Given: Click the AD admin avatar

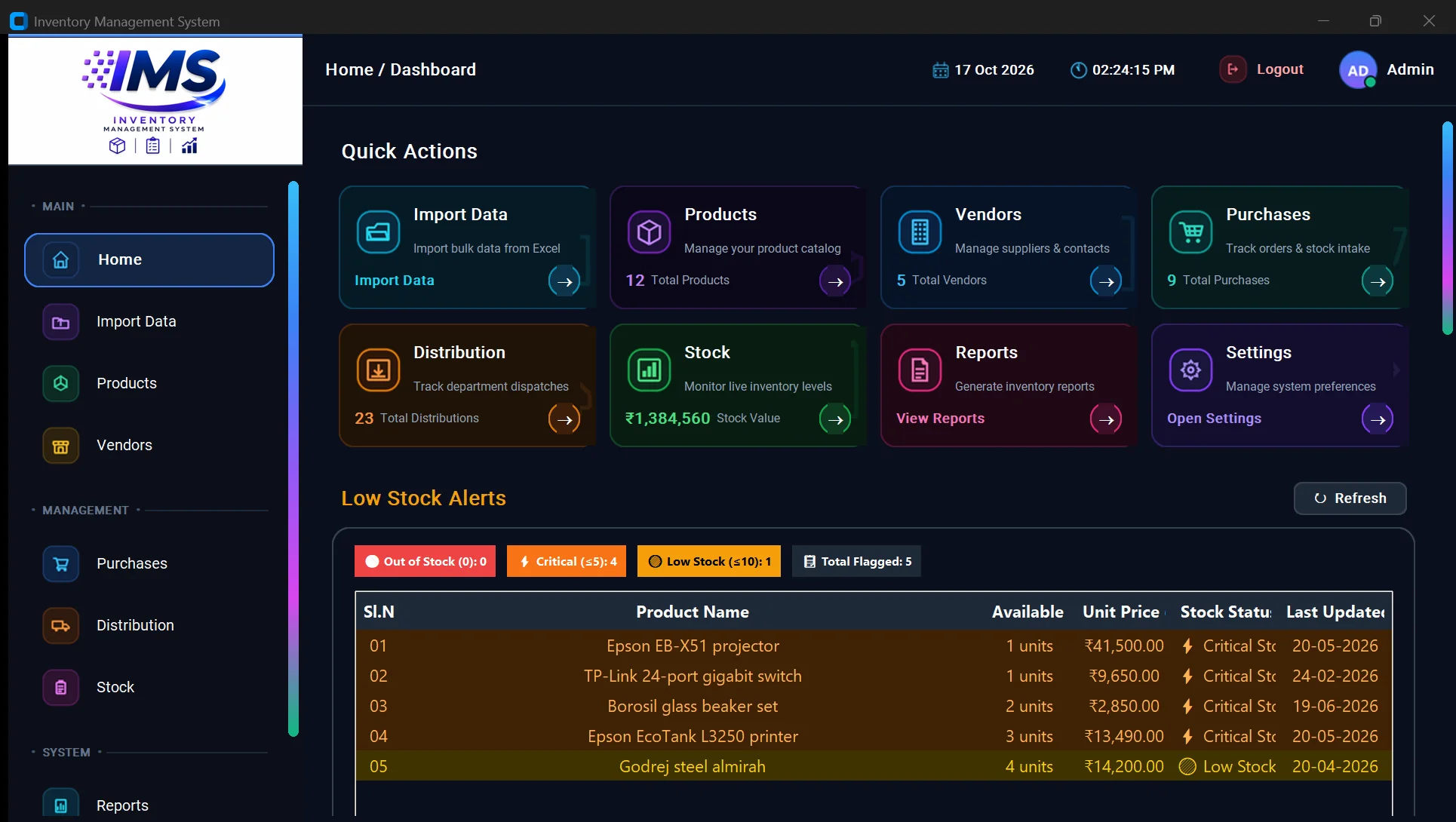Looking at the screenshot, I should (x=1358, y=70).
